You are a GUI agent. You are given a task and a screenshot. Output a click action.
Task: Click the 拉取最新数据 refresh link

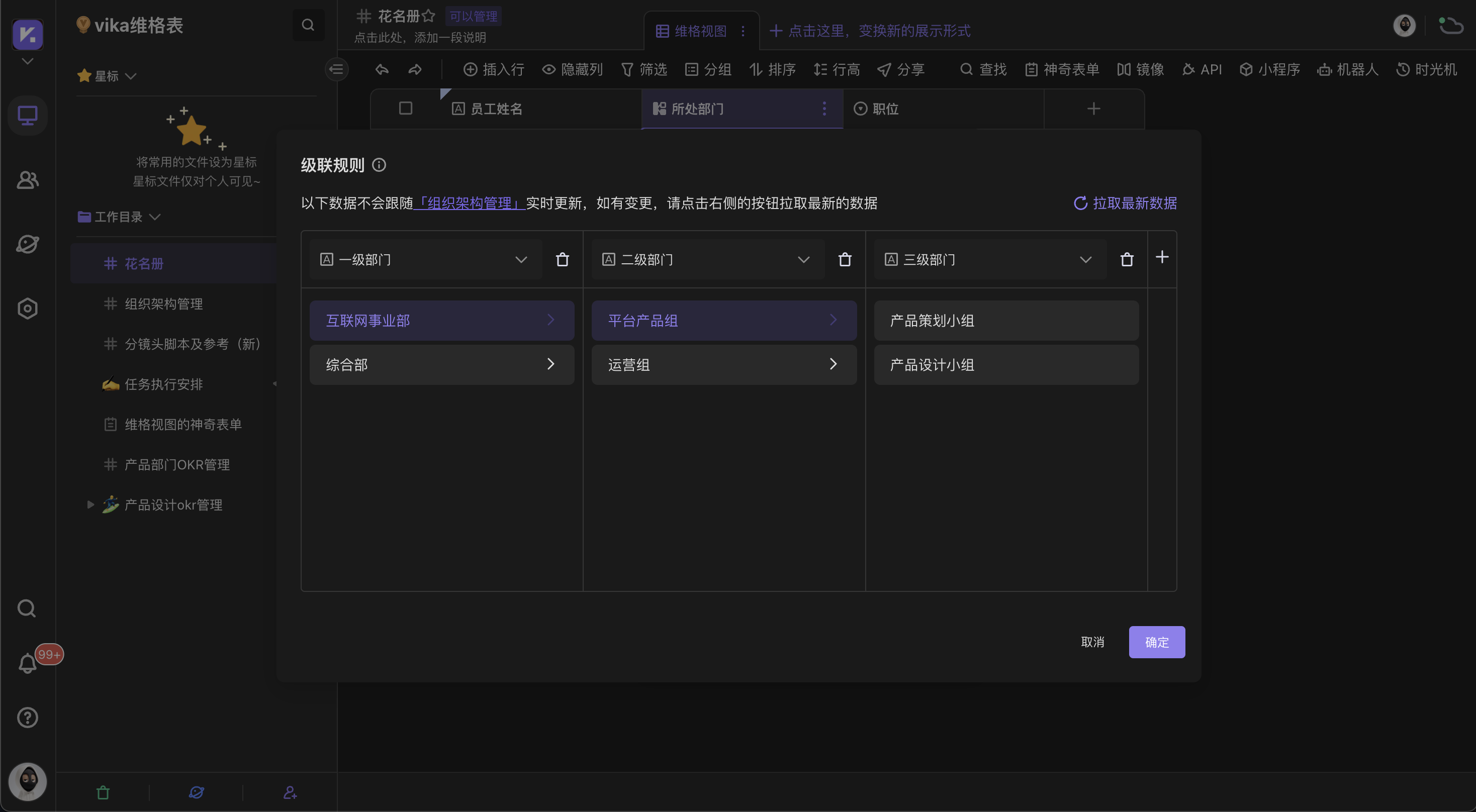(1125, 204)
